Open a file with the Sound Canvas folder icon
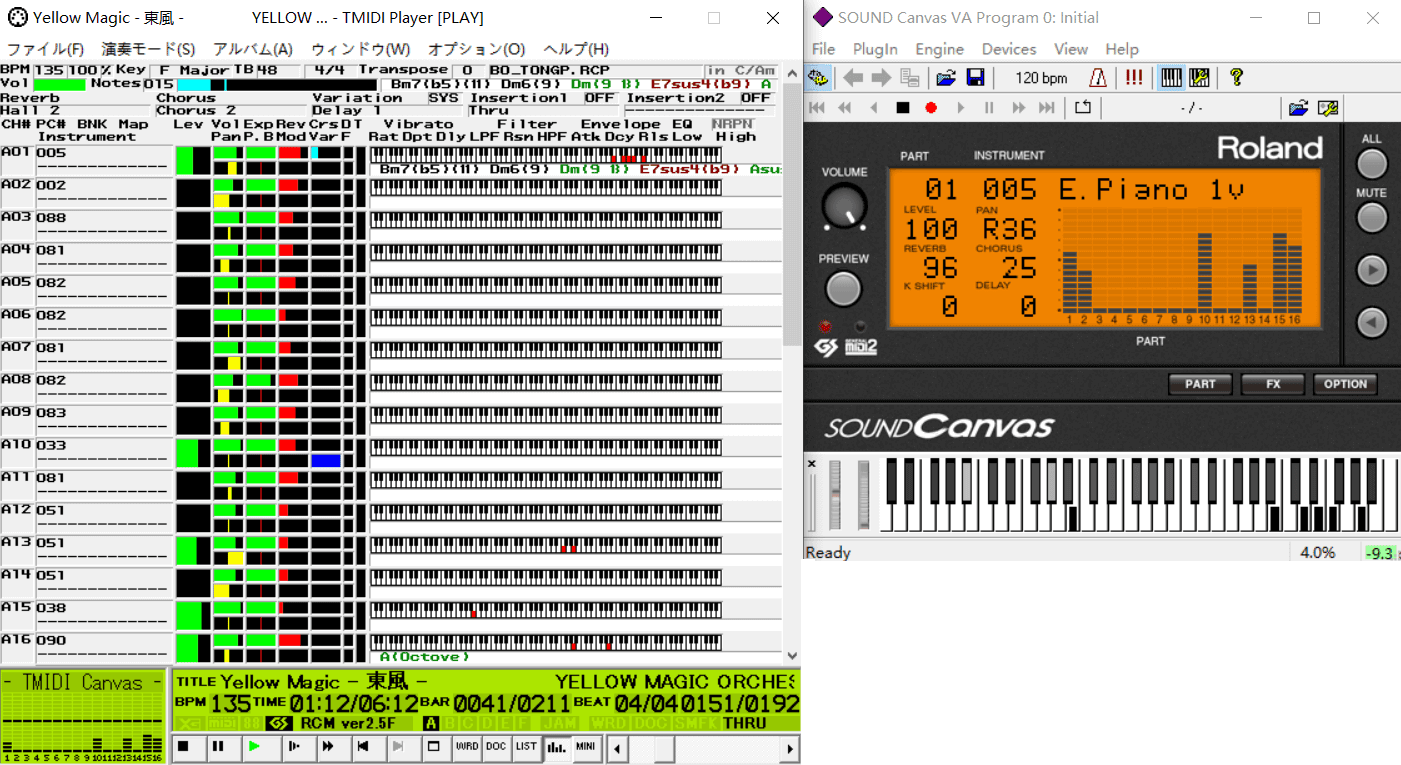Image resolution: width=1401 pixels, height=765 pixels. [x=946, y=77]
